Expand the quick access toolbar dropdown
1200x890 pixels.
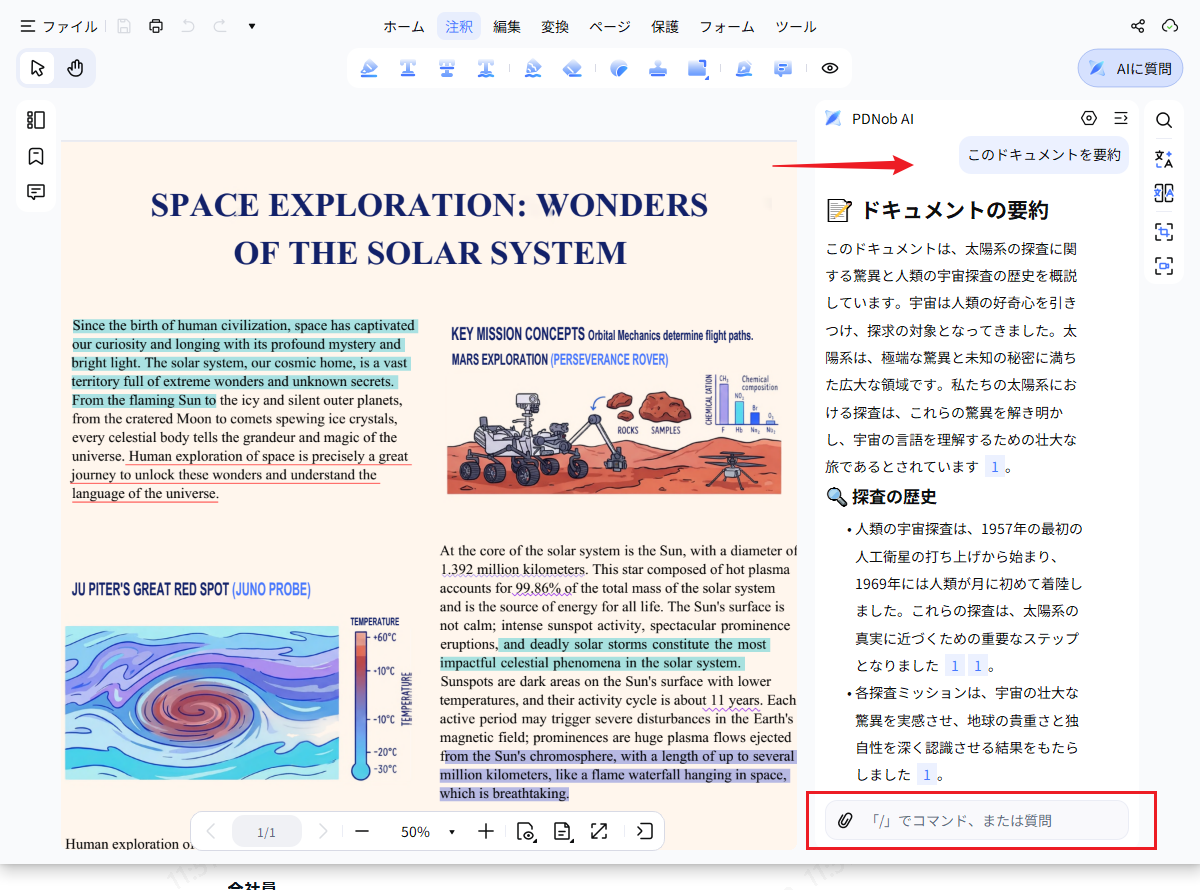click(252, 26)
